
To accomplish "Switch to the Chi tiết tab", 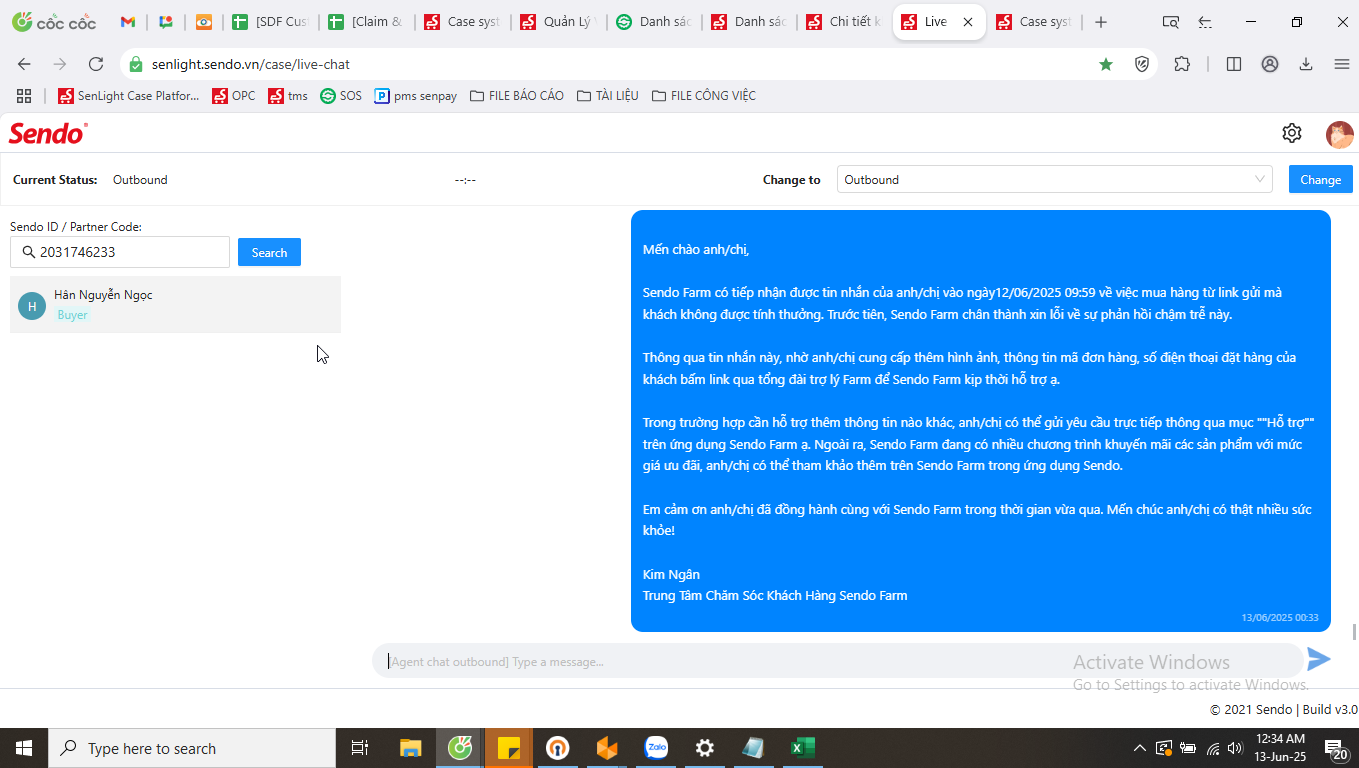I will (844, 22).
